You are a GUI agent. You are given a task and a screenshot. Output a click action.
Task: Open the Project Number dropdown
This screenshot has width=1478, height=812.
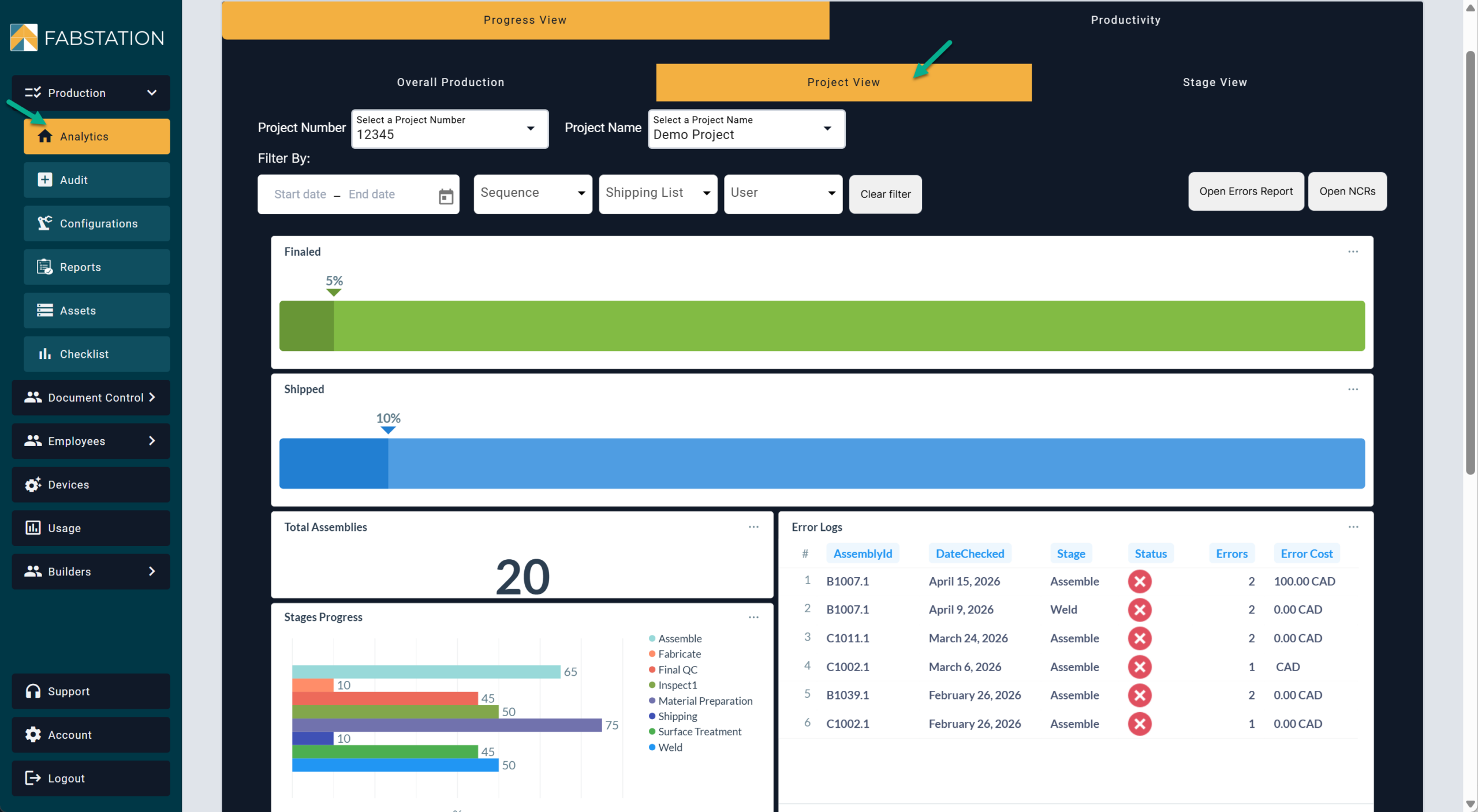pyautogui.click(x=450, y=129)
